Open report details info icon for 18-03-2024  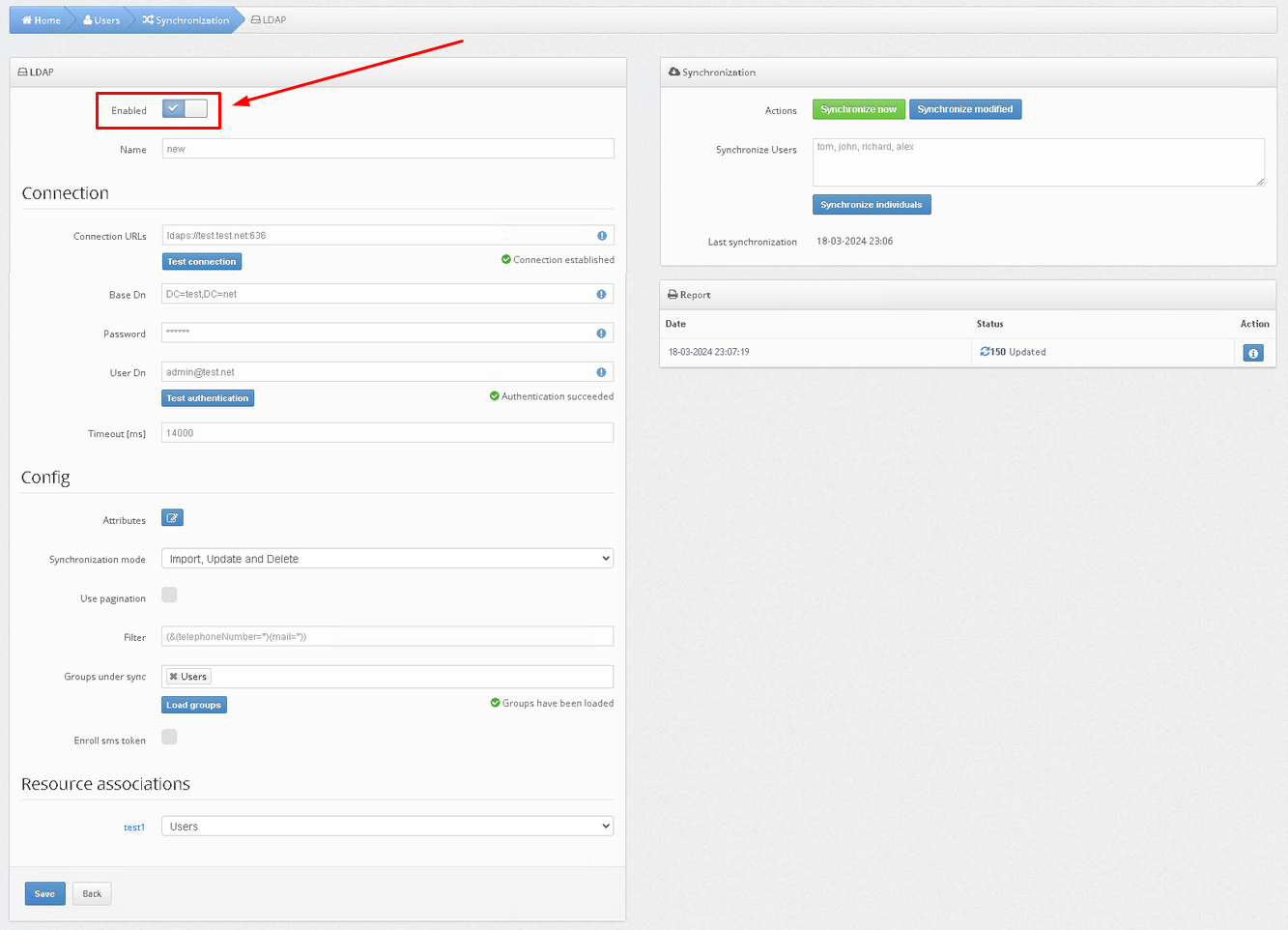[1253, 353]
